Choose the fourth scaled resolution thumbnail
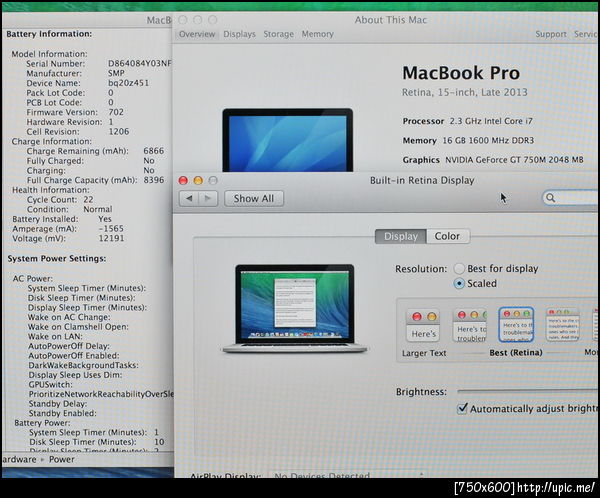This screenshot has height=498, width=600. point(562,325)
